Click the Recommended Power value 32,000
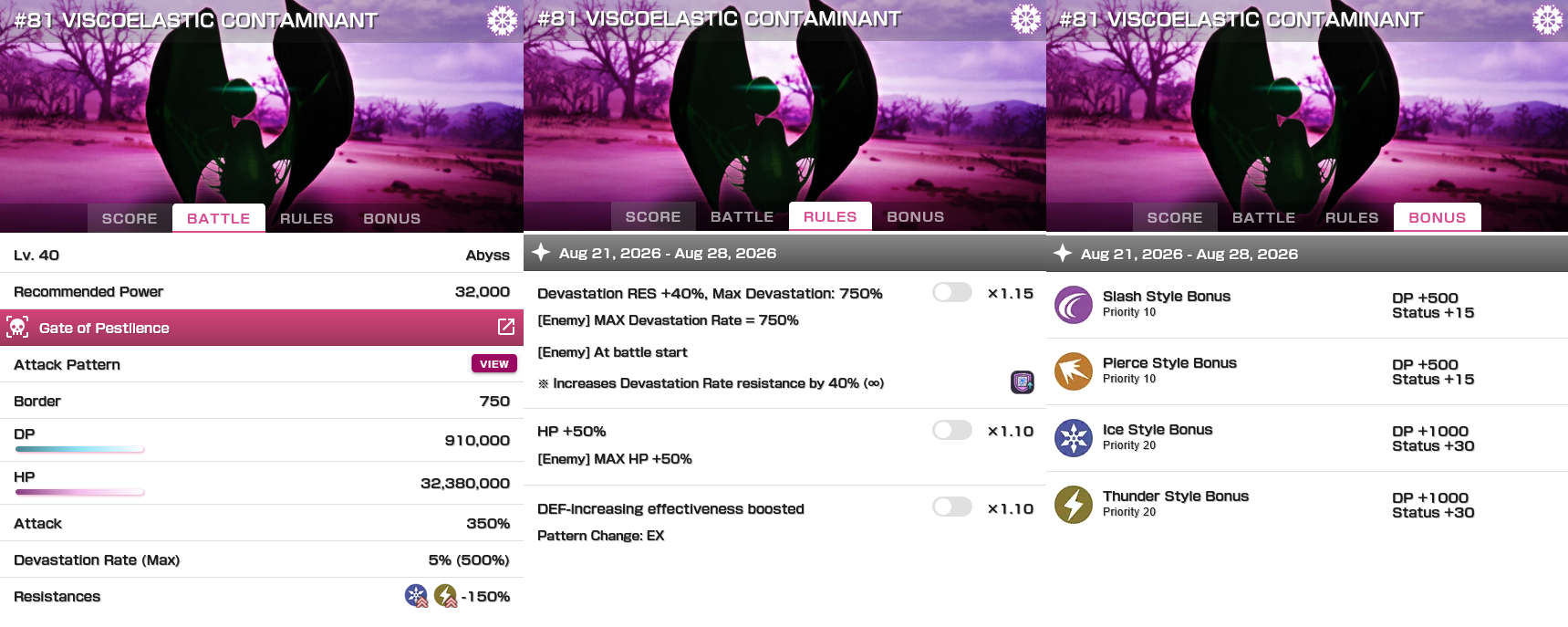Viewport: 1568px width, 627px height. [483, 291]
